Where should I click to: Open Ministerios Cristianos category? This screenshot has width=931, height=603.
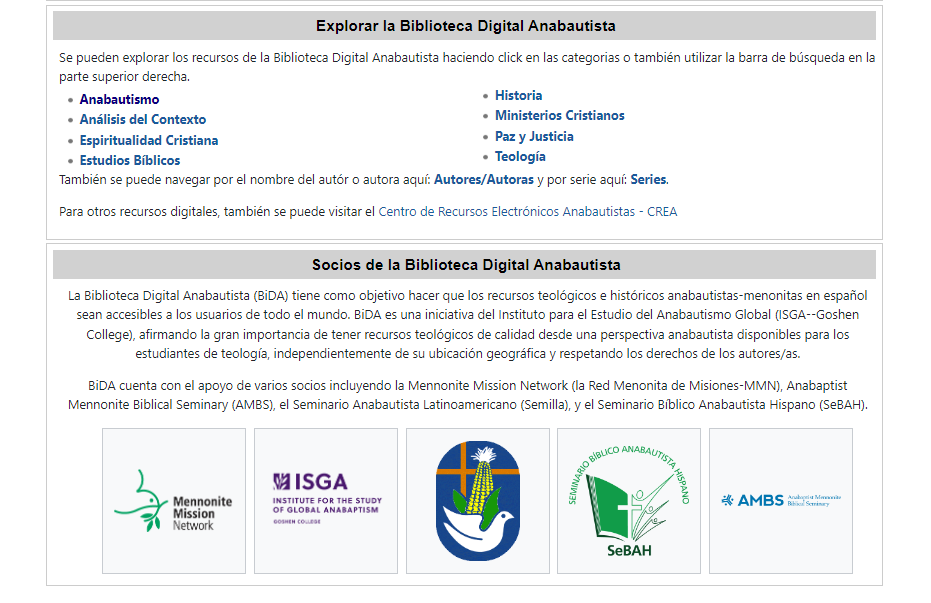point(559,115)
